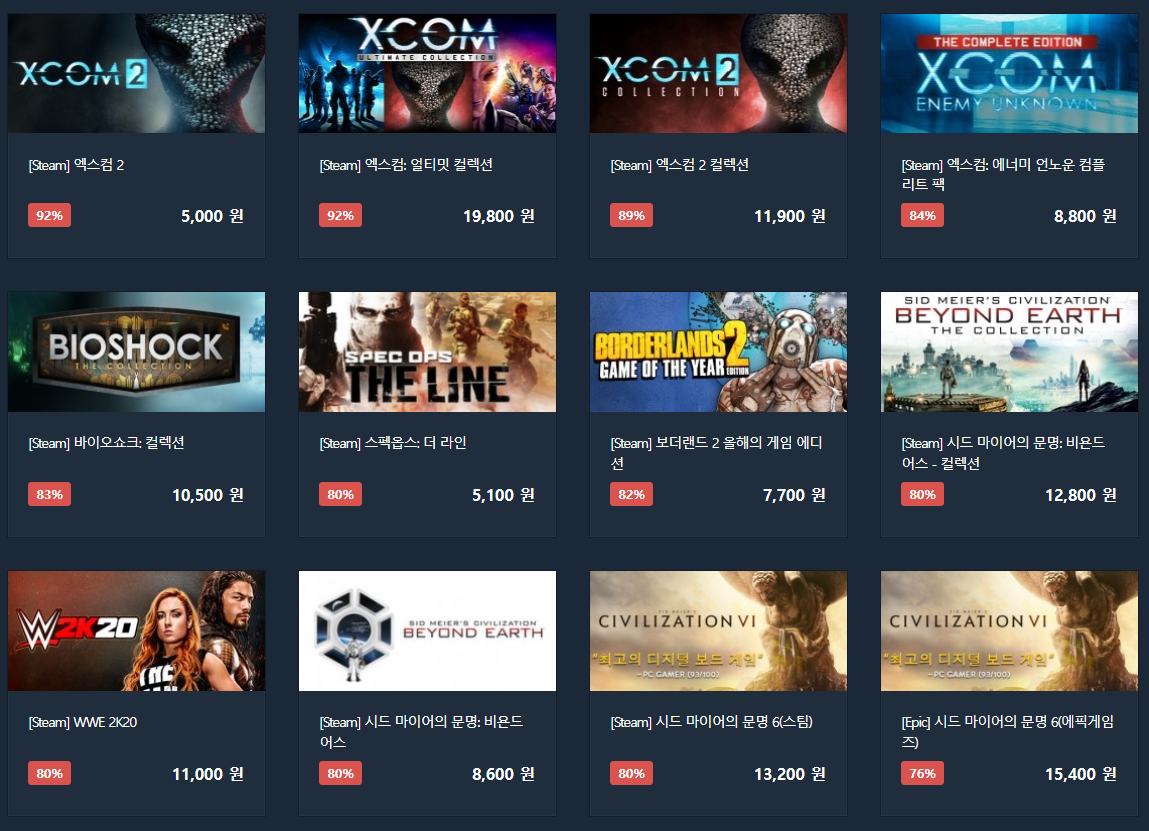Click the 76% discount badge on Epic Civilization VI
Image resolution: width=1149 pixels, height=831 pixels.
click(922, 773)
